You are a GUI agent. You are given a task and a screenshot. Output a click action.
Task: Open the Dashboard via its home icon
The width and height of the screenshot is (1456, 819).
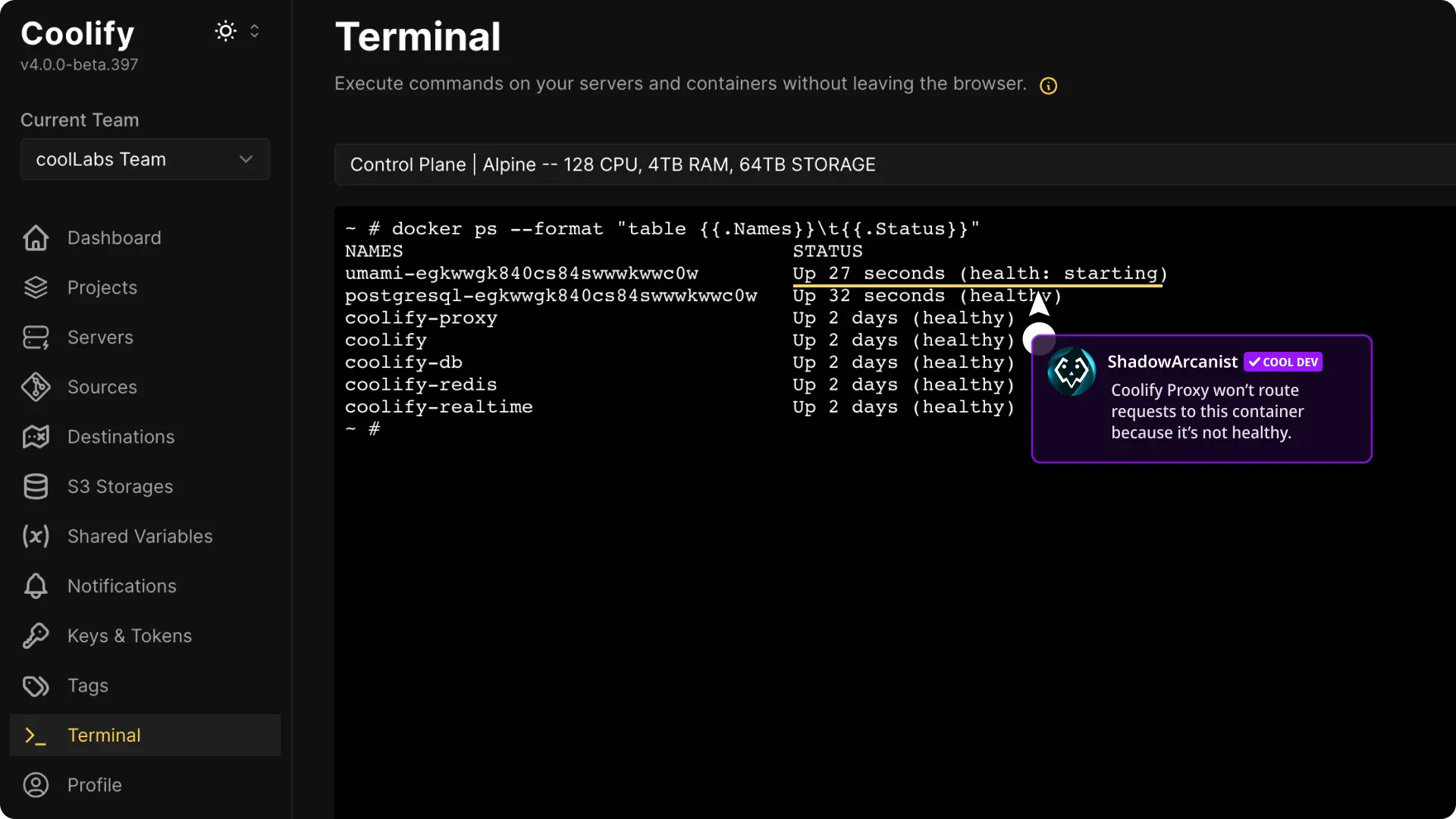point(35,238)
